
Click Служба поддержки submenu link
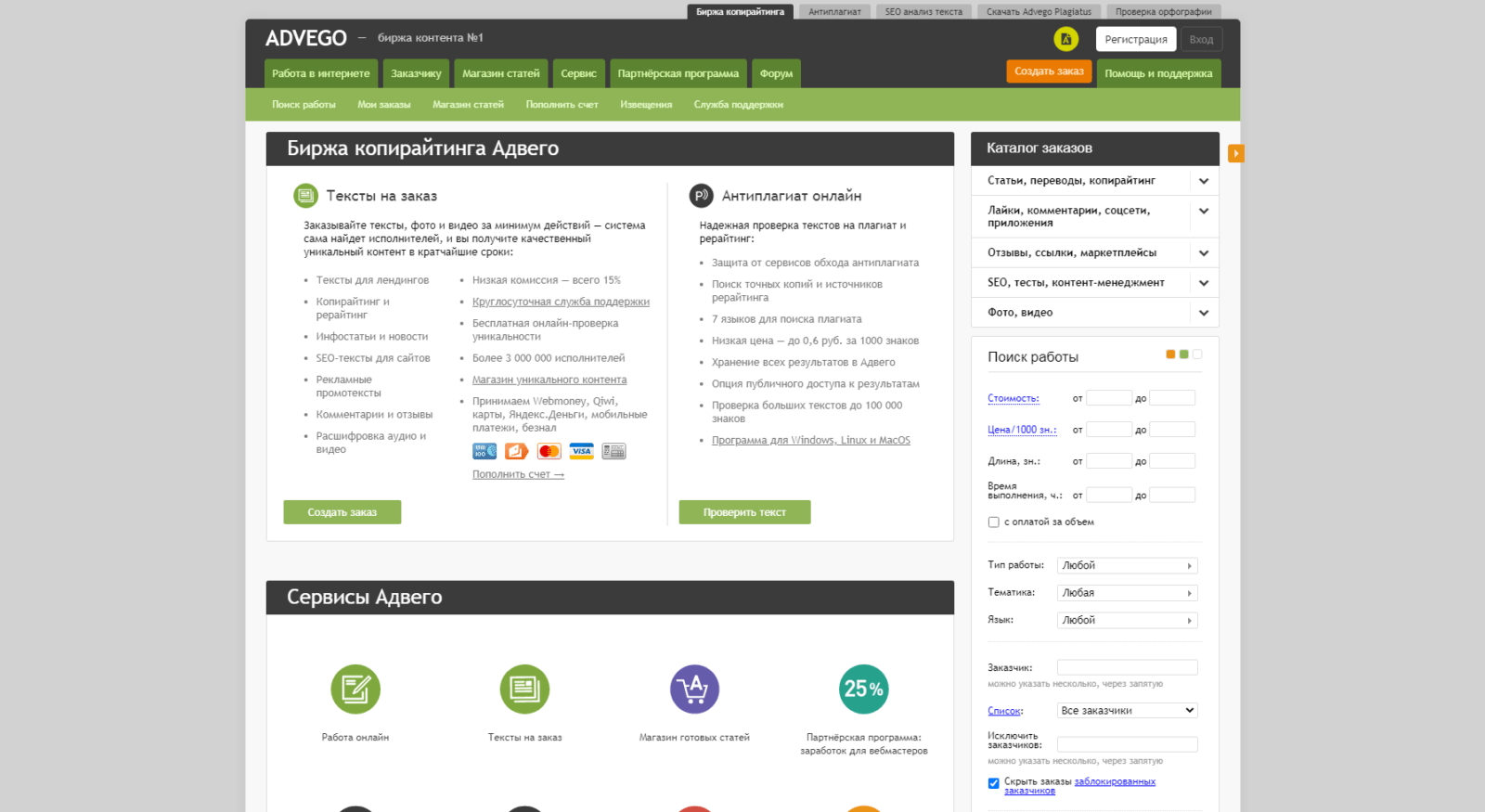point(739,105)
